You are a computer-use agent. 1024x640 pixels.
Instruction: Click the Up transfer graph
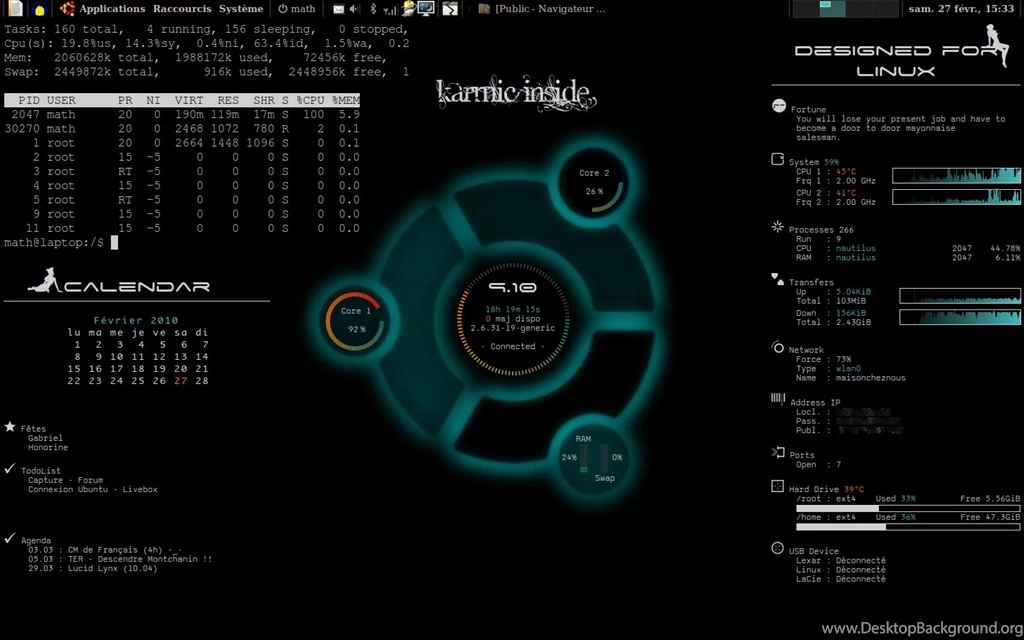pyautogui.click(x=960, y=296)
